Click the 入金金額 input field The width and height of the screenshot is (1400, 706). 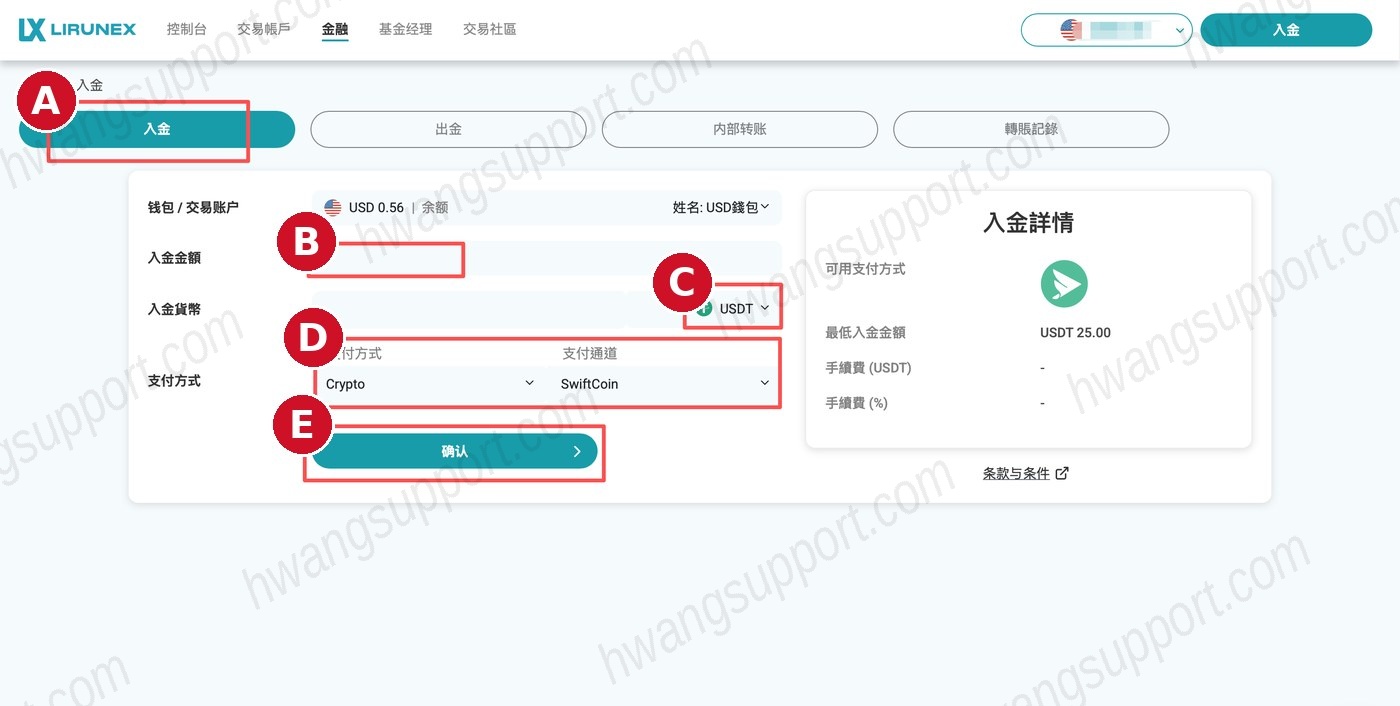pyautogui.click(x=547, y=259)
